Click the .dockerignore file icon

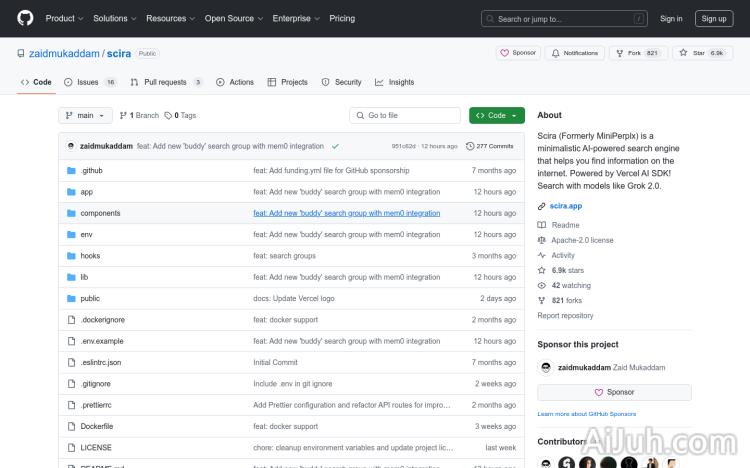[x=71, y=320]
